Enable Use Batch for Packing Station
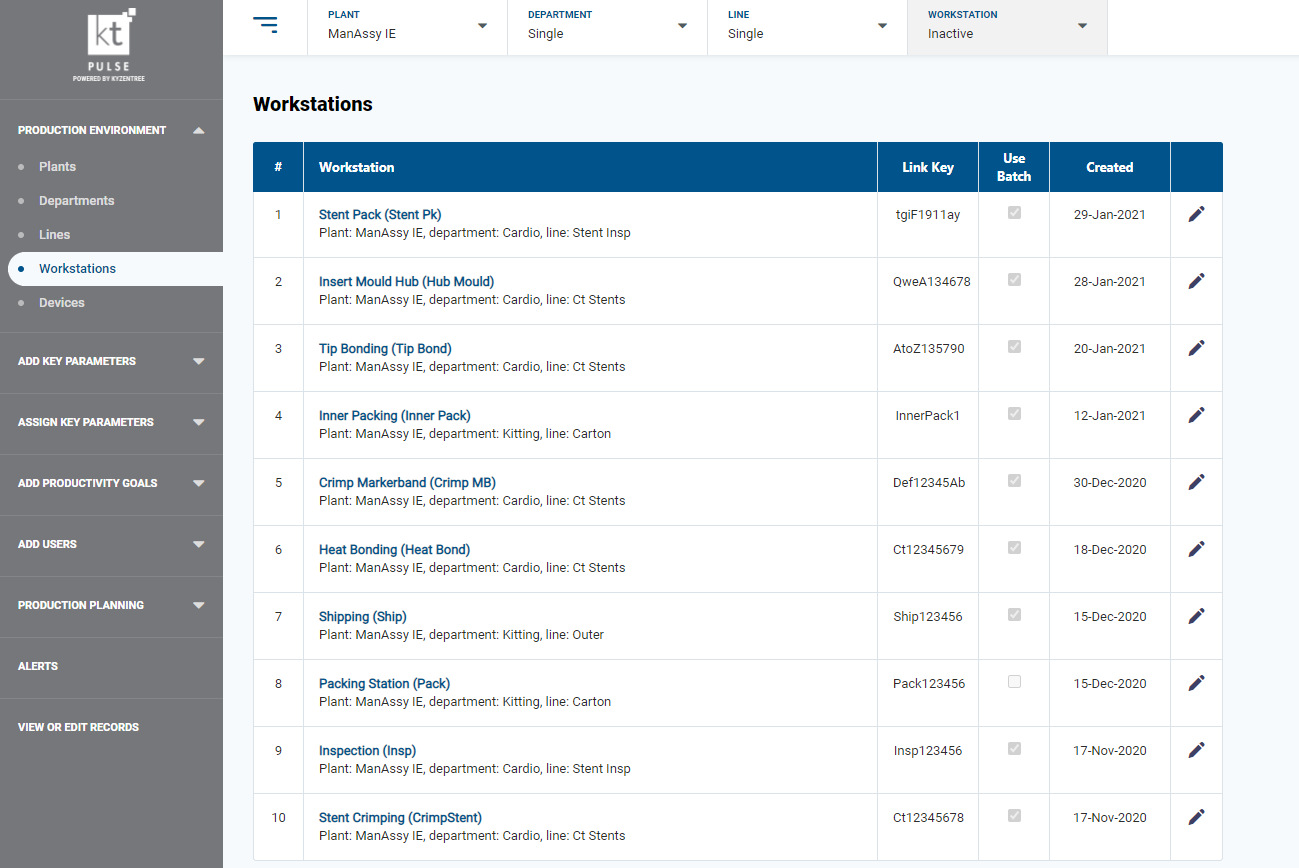Image resolution: width=1299 pixels, height=868 pixels. click(x=1014, y=682)
